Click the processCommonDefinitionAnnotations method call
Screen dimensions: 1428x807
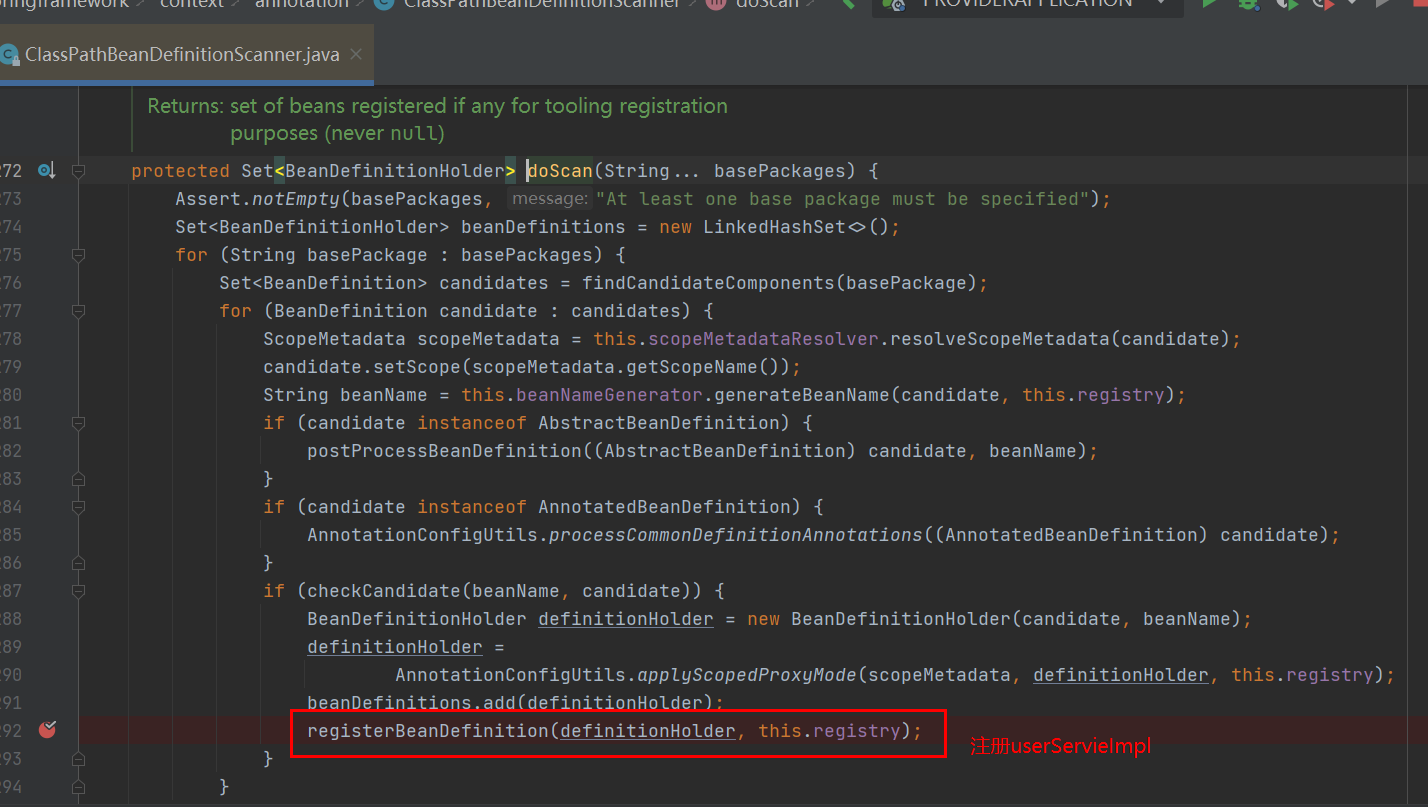pyautogui.click(x=736, y=535)
